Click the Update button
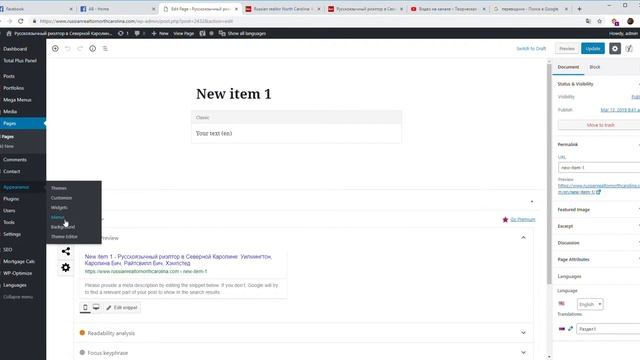 [x=593, y=49]
